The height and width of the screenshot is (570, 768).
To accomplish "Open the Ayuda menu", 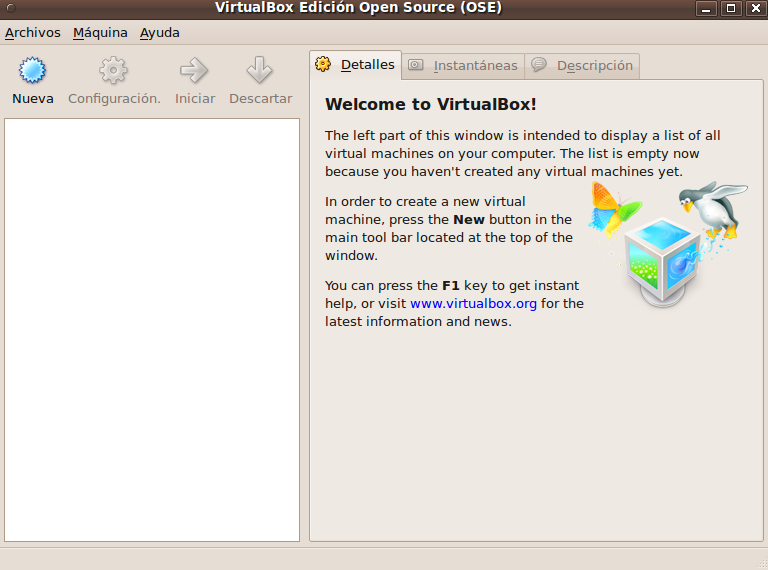I will (x=160, y=33).
